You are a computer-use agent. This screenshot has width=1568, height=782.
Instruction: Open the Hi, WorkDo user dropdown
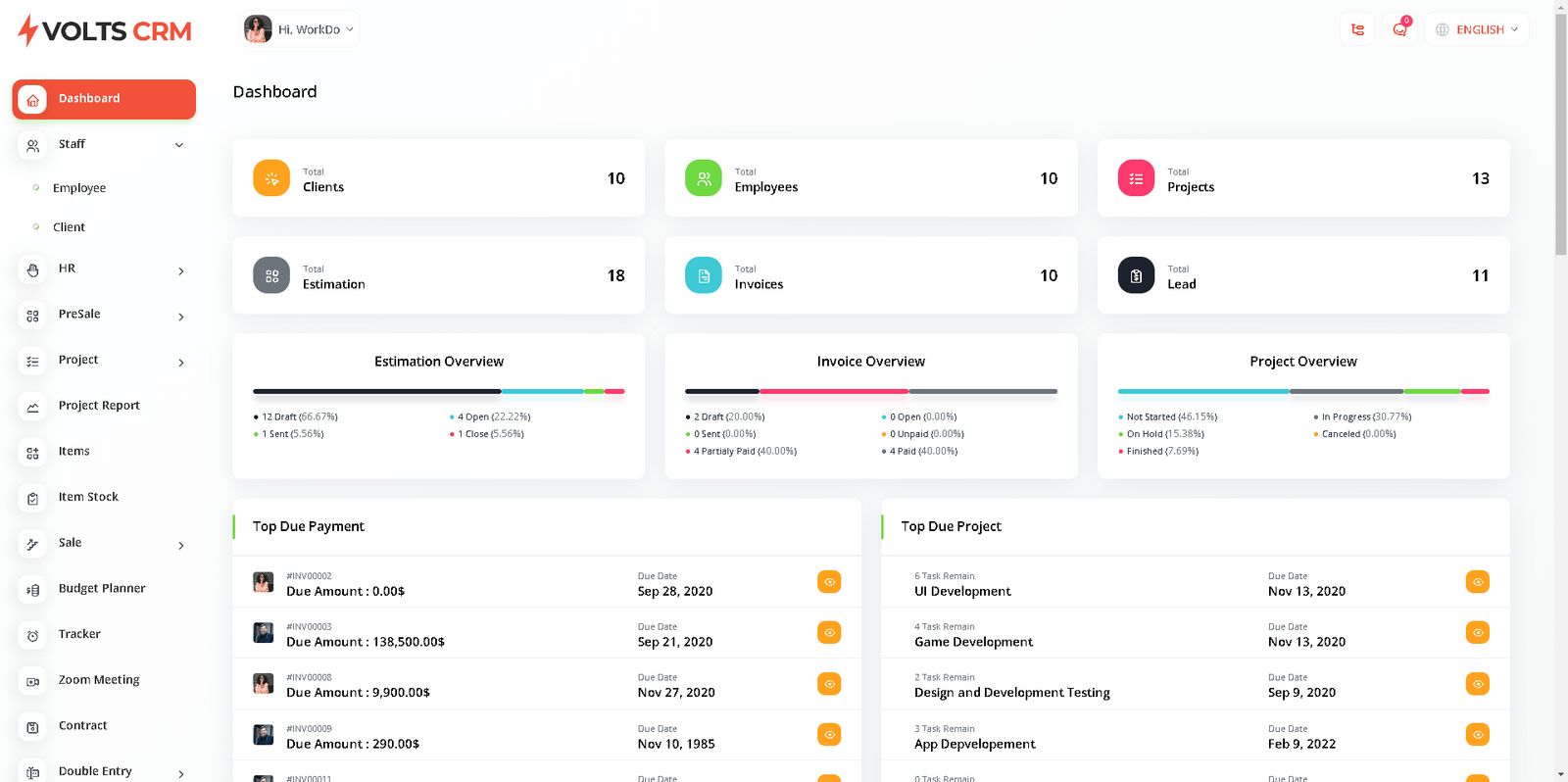tap(300, 29)
